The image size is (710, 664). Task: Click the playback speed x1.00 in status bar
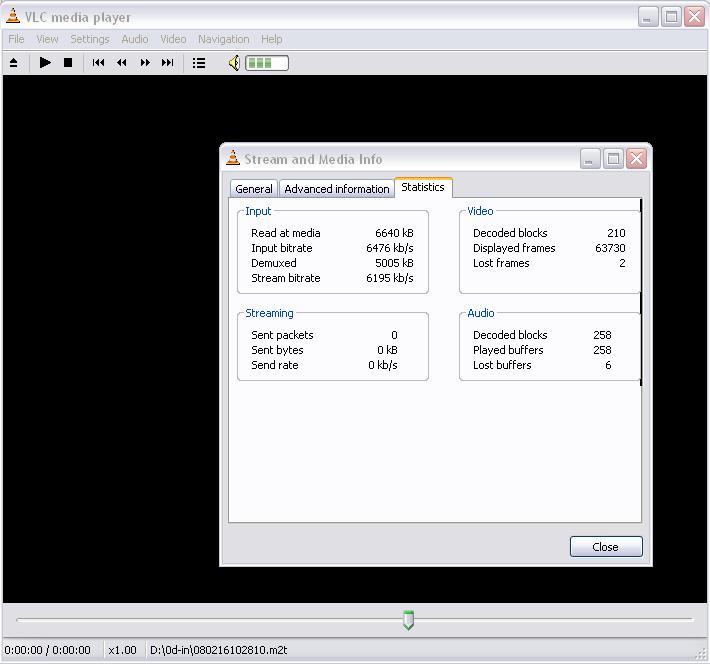[122, 650]
